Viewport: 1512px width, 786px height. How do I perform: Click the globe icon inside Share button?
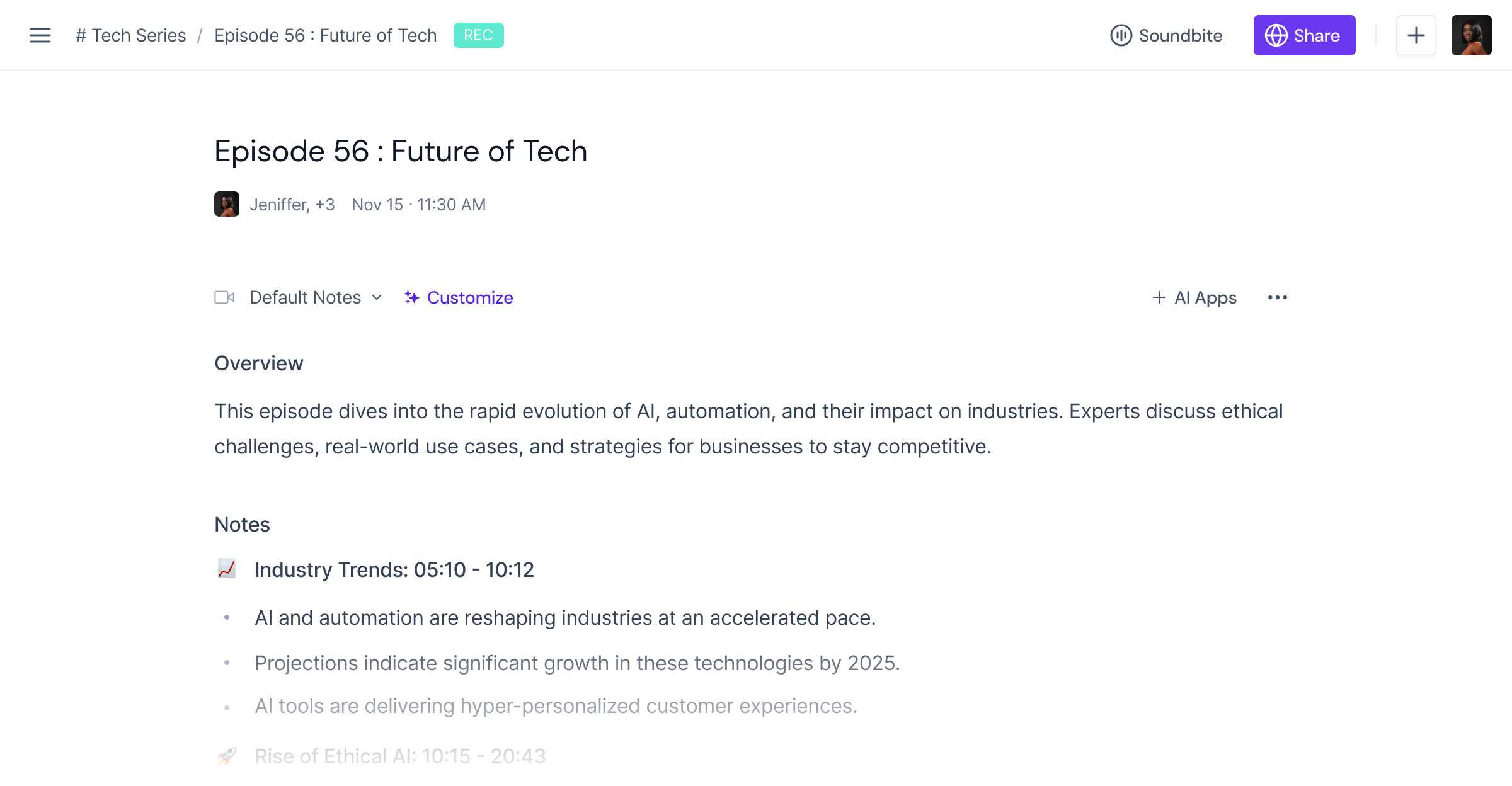pos(1276,35)
